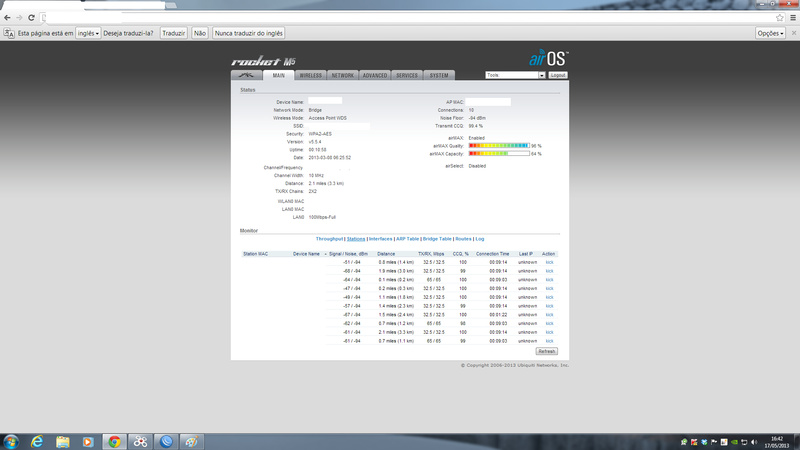The height and width of the screenshot is (450, 800).
Task: Click the airMAX Quality bar
Action: 499,146
